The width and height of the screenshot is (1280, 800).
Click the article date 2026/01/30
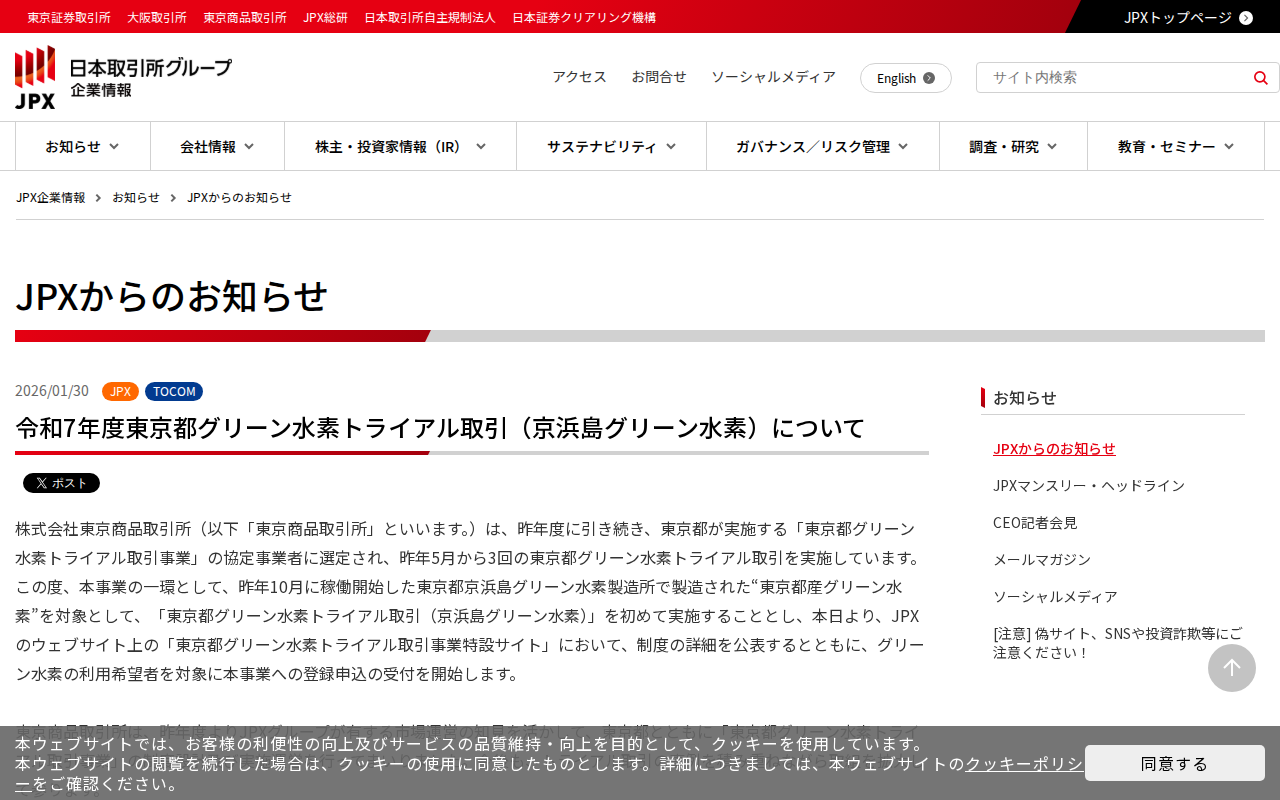(52, 391)
